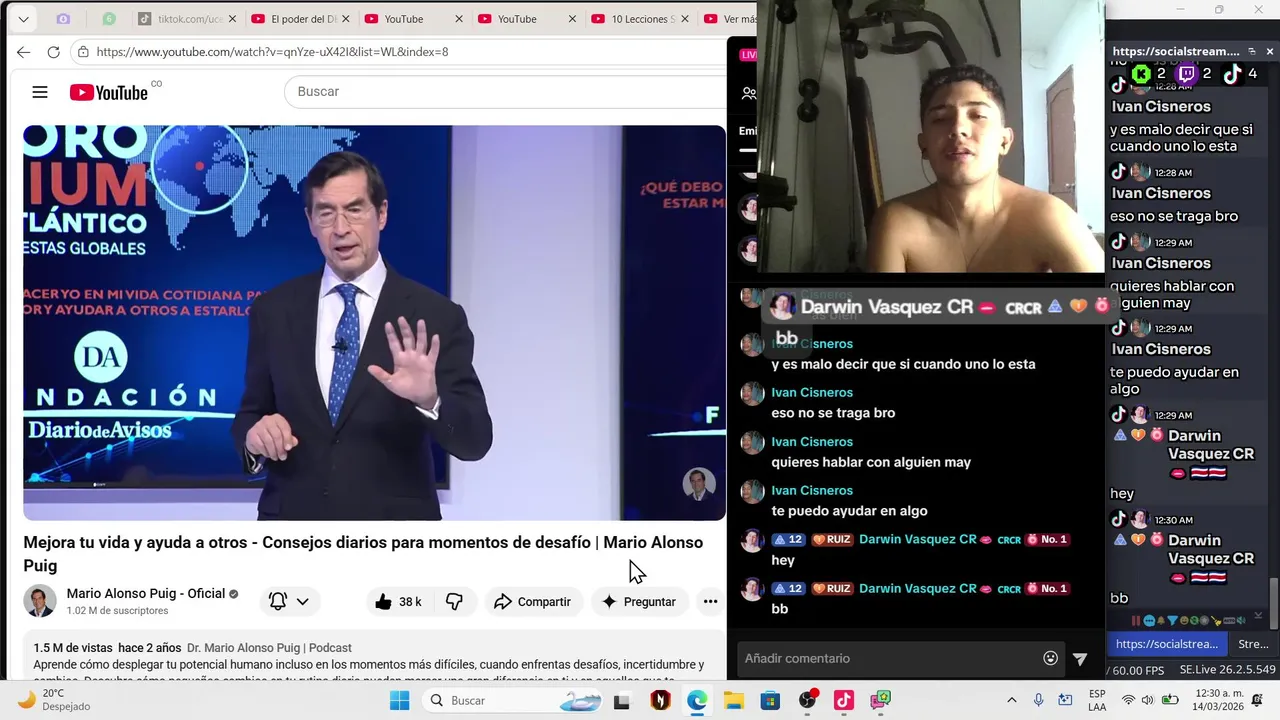Image resolution: width=1280 pixels, height=720 pixels.
Task: Switch input language ESP LAA
Action: [x=1097, y=700]
